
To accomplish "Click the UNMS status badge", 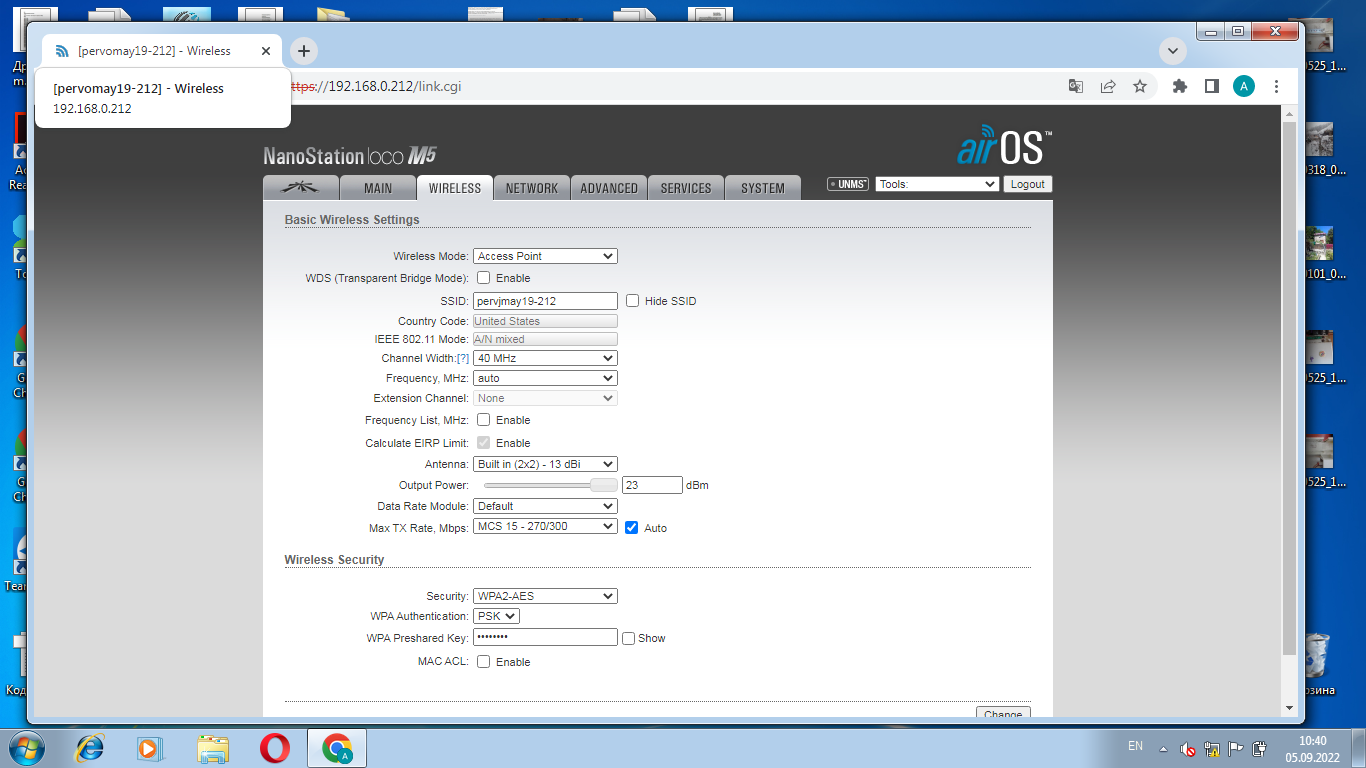I will (x=847, y=184).
